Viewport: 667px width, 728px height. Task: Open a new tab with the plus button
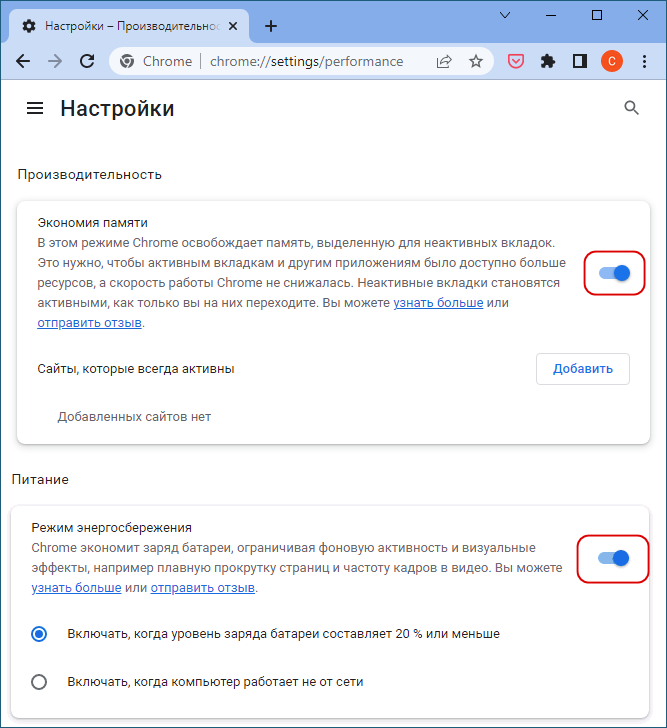(x=271, y=26)
